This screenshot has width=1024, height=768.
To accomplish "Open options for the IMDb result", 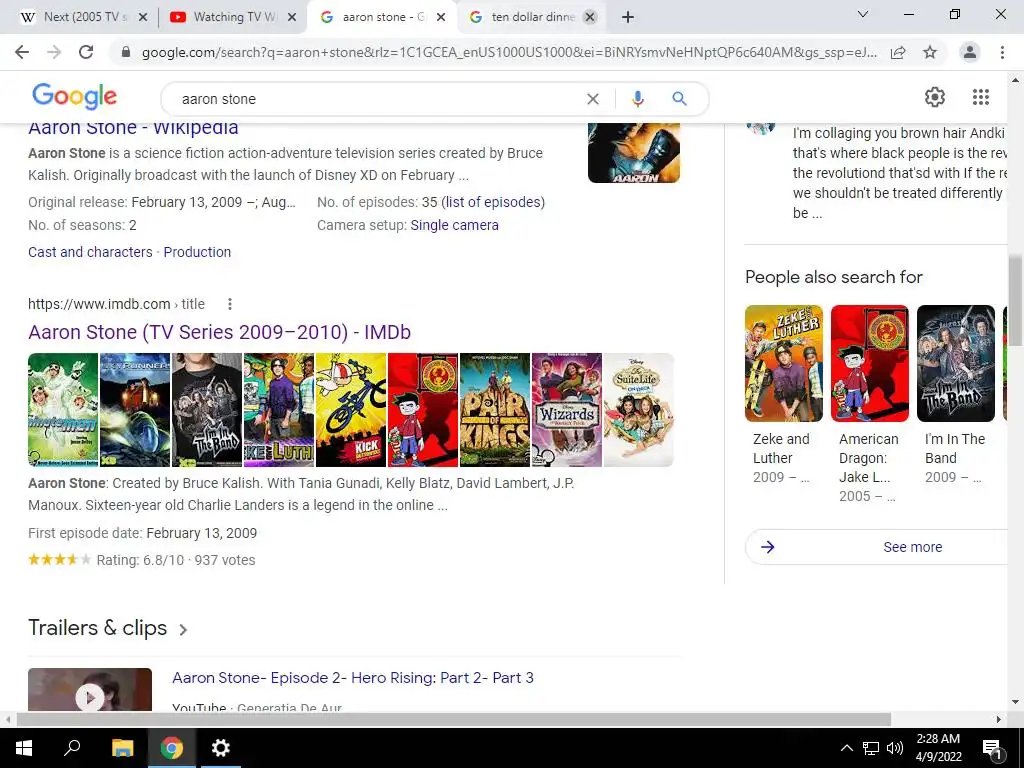I will tap(230, 304).
